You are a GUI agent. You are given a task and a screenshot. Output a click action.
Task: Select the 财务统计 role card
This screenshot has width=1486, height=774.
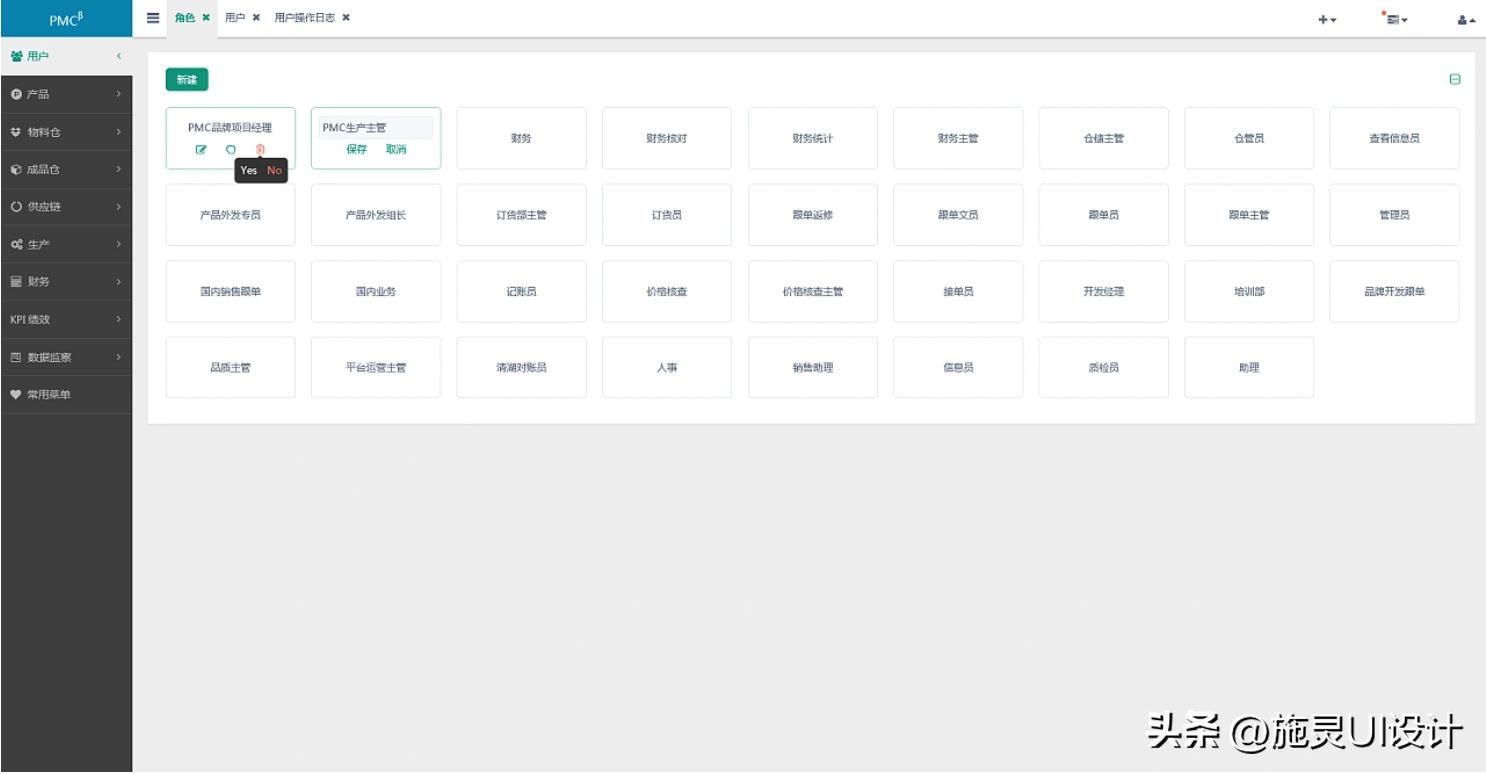813,138
